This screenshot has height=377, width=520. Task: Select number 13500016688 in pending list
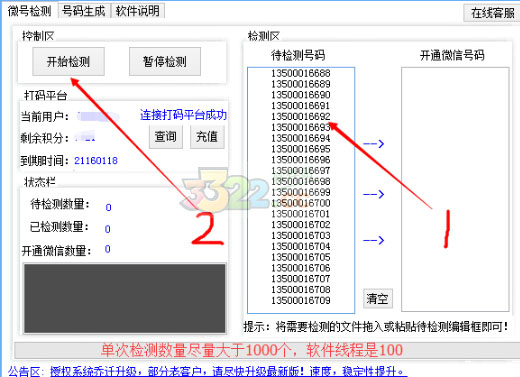click(x=301, y=73)
